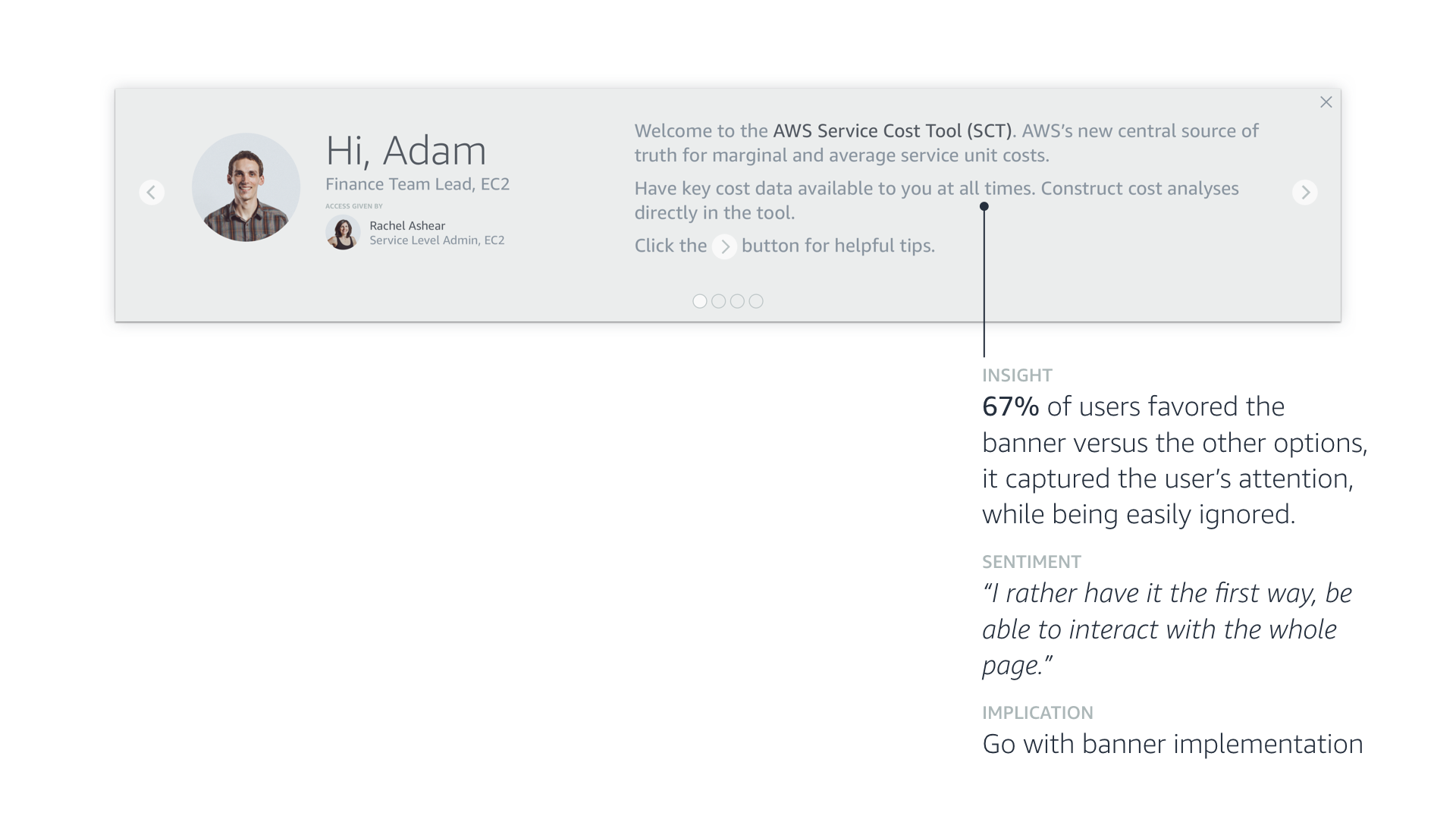This screenshot has height=819, width=1456.
Task: Click the IMPLICATION section label
Action: pos(1037,713)
